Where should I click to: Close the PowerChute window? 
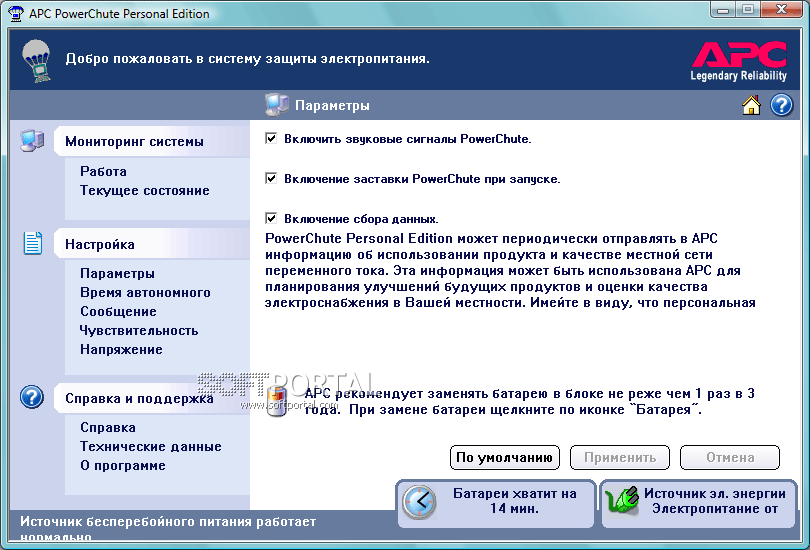(x=781, y=10)
